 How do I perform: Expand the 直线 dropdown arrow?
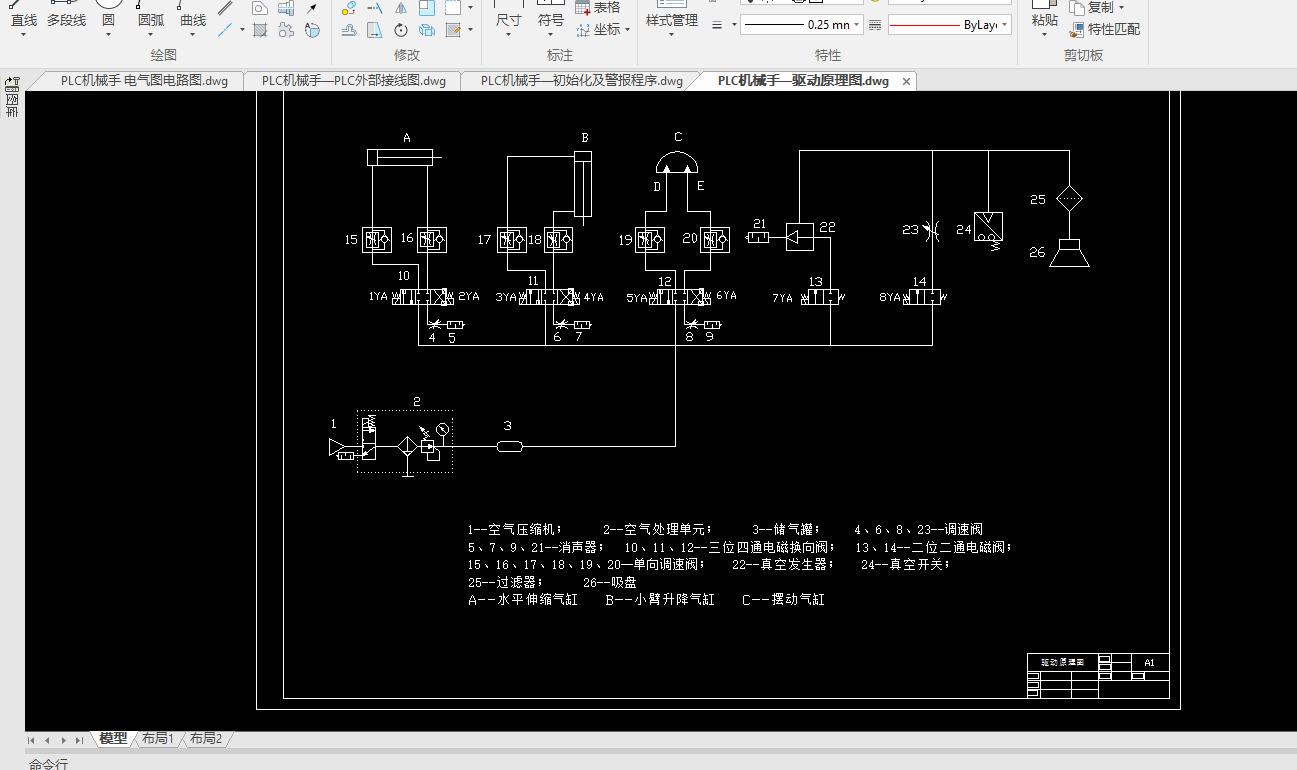click(x=23, y=36)
